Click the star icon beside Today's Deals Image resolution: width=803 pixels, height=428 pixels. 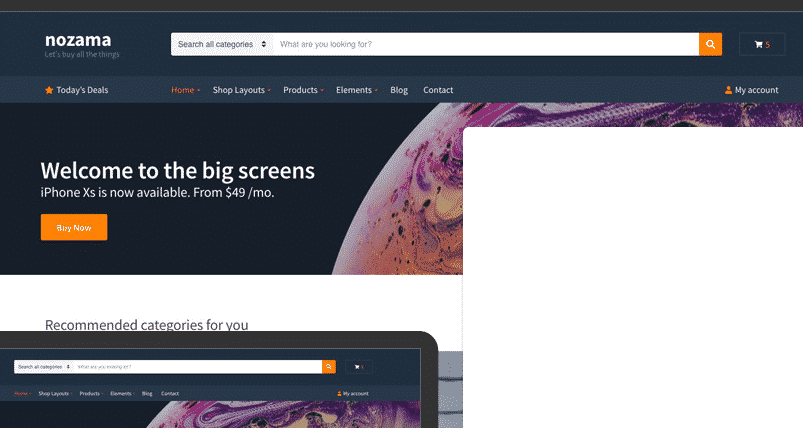coord(49,90)
